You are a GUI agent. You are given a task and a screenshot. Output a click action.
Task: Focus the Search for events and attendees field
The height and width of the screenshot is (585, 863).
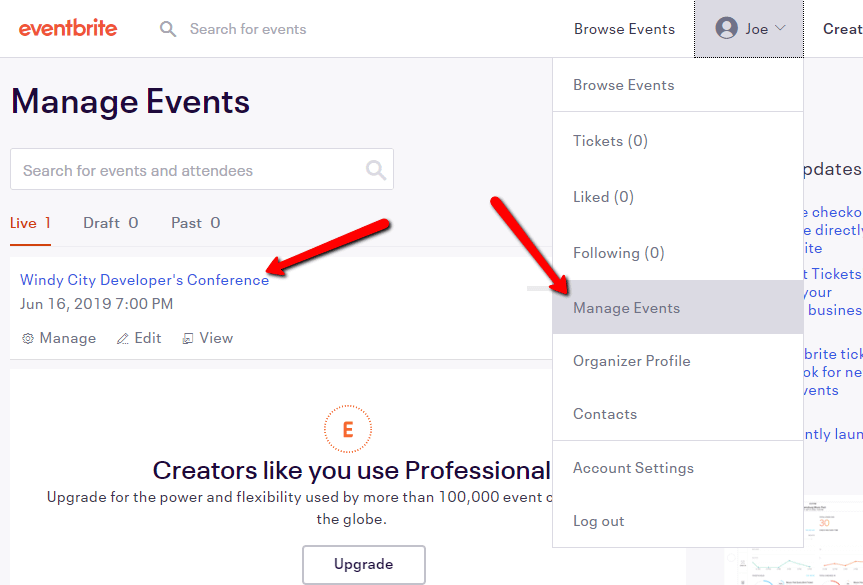pyautogui.click(x=202, y=169)
